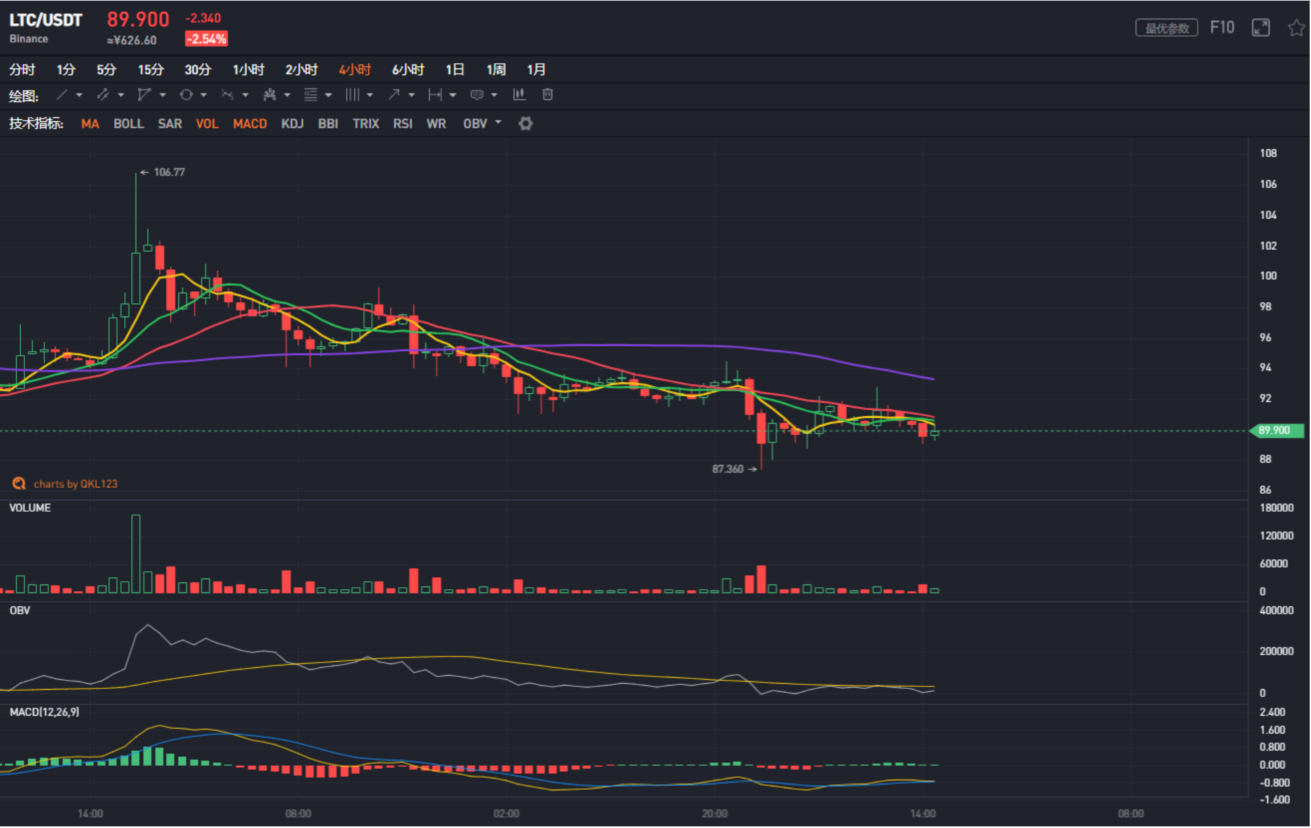This screenshot has height=828, width=1311.
Task: Click the circle shape drawing tool
Action: click(x=186, y=95)
